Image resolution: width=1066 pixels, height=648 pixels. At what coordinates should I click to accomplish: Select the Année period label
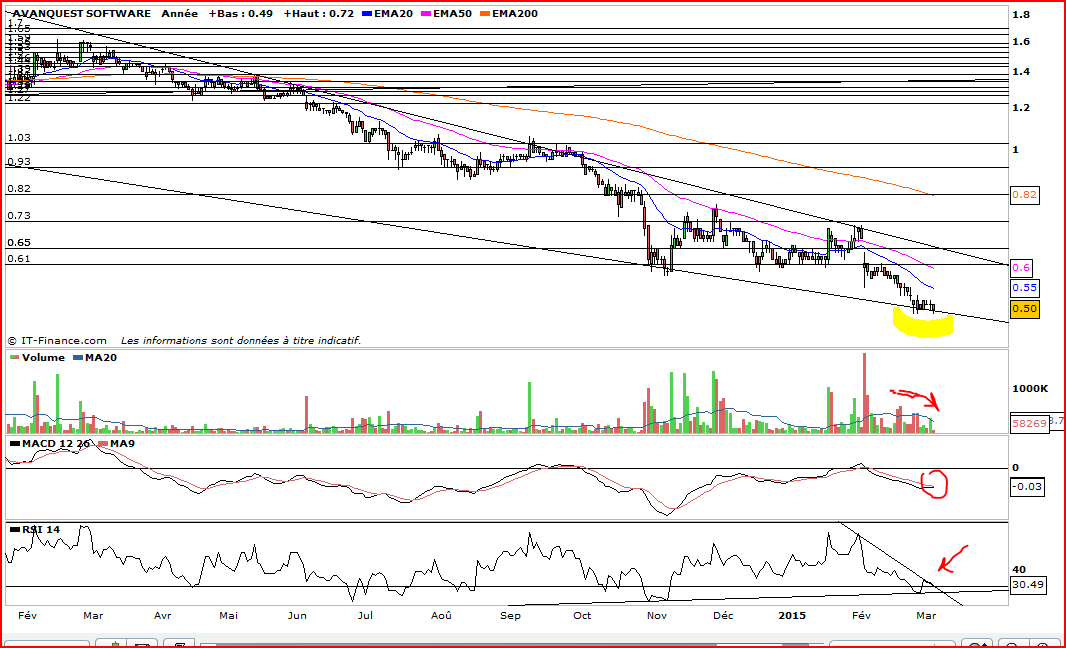tap(179, 14)
